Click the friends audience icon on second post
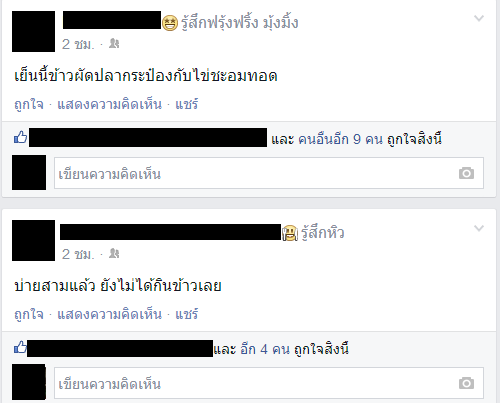The height and width of the screenshot is (403, 500). [x=114, y=254]
